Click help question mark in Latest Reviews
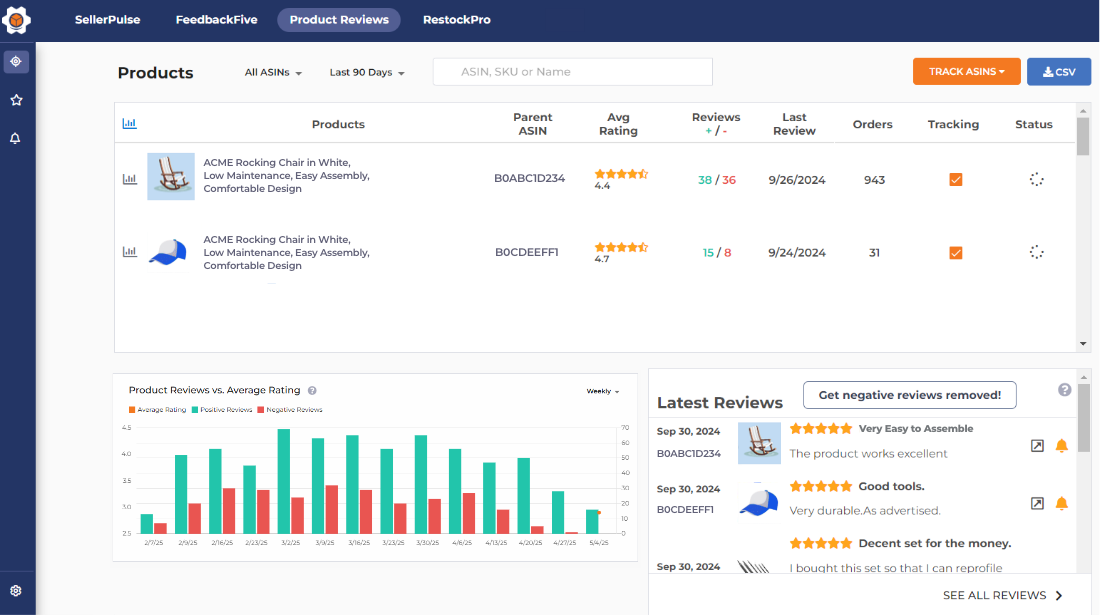This screenshot has width=1100, height=615. tap(1064, 390)
